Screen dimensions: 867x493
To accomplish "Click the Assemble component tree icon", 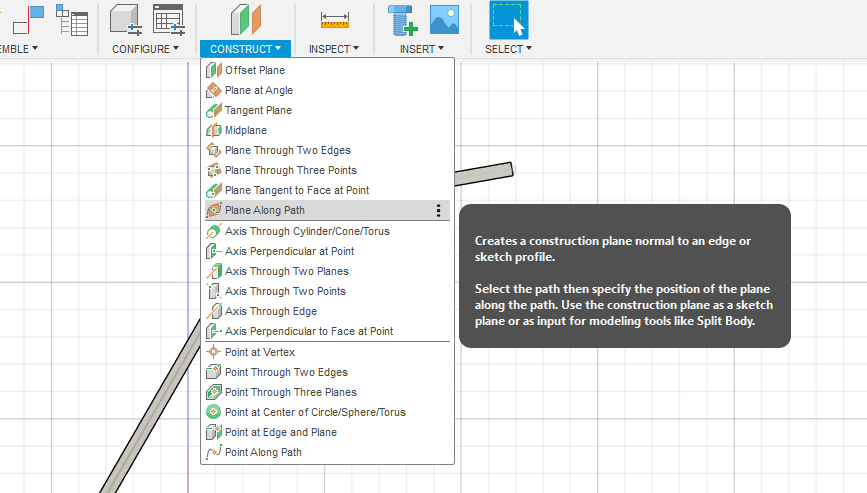I will click(x=72, y=20).
